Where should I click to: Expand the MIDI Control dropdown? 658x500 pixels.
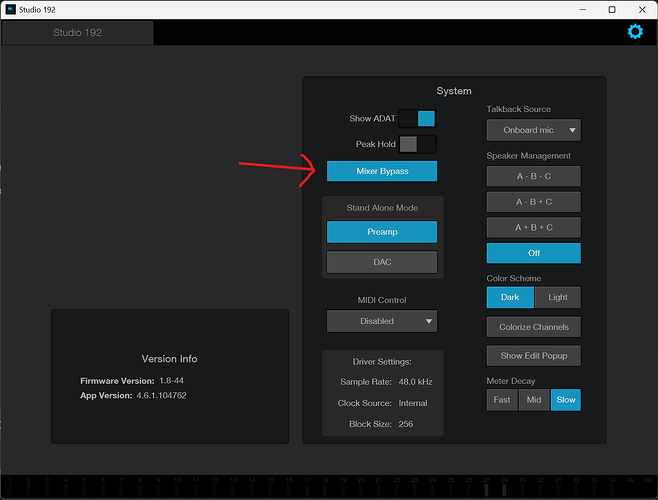pos(381,321)
